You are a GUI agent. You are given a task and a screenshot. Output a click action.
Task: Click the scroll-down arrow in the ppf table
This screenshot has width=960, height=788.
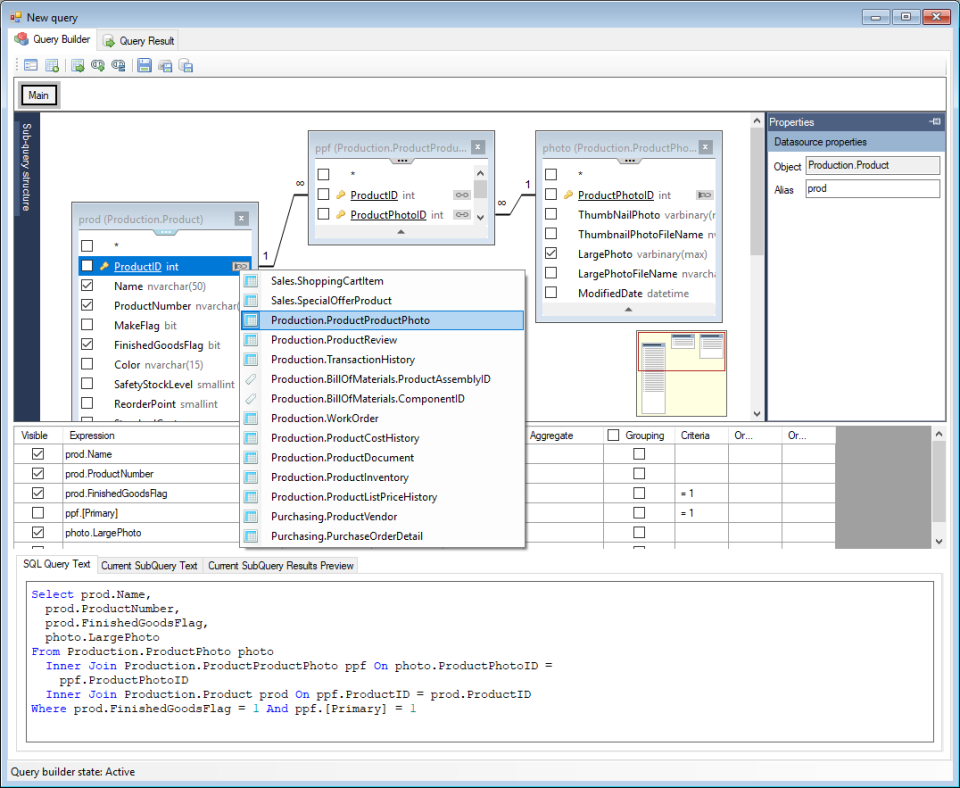tap(480, 216)
